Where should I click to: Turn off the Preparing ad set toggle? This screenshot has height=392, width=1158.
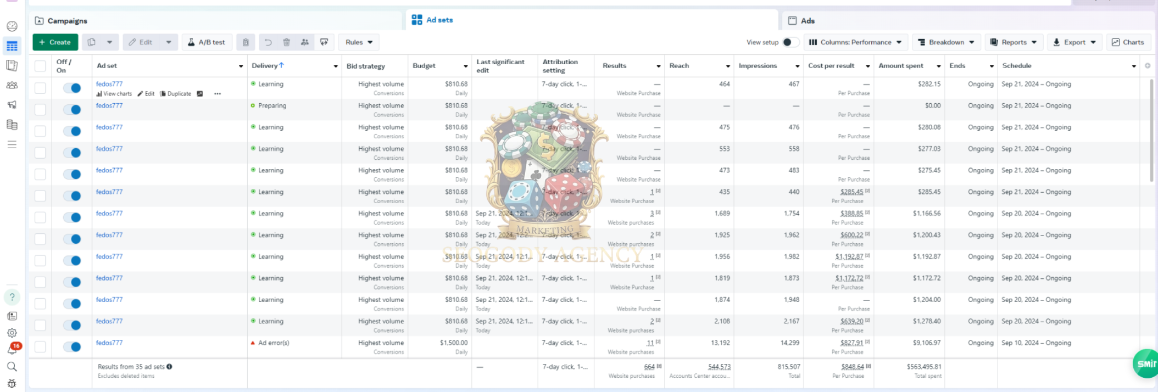click(x=72, y=109)
